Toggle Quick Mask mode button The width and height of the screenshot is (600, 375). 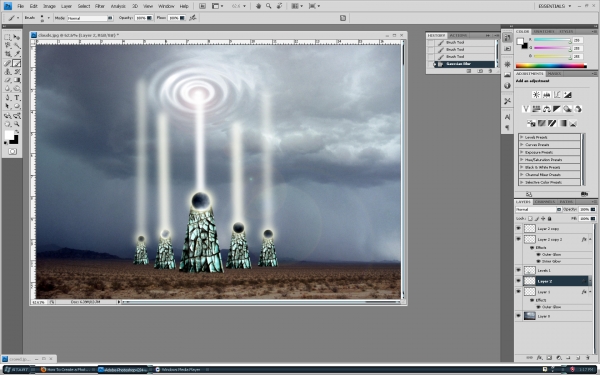[12, 152]
